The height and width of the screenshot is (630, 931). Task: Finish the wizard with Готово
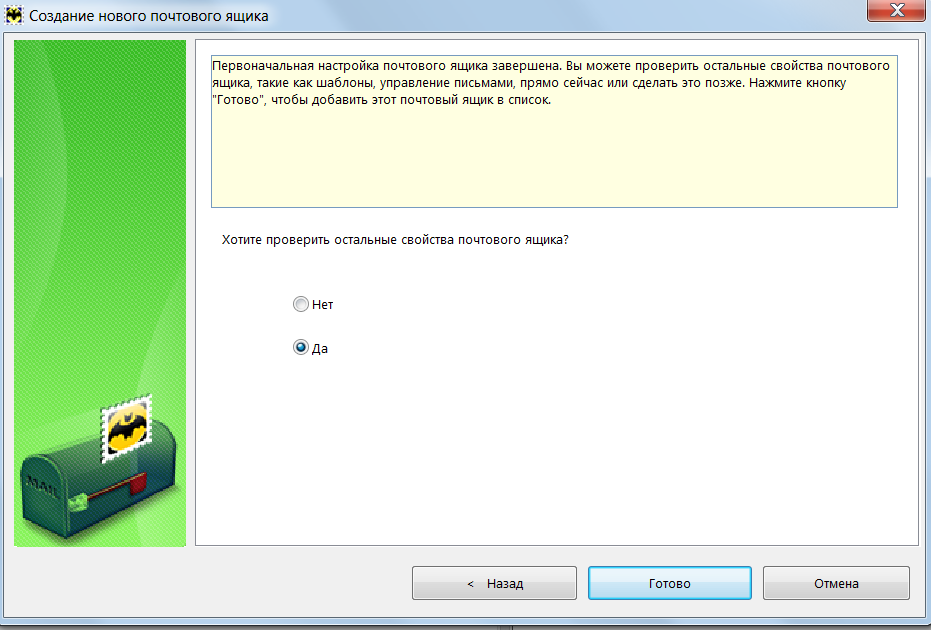(670, 583)
